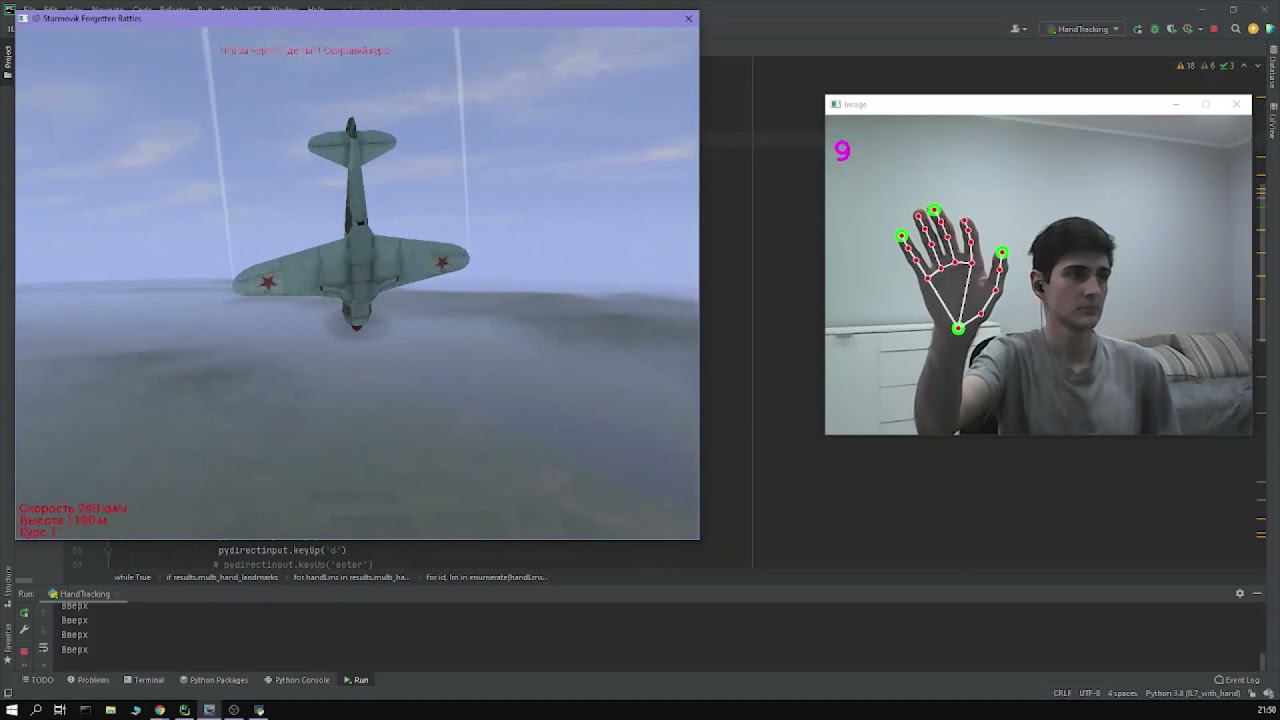Stop HandTracking using the red toolbar square
This screenshot has height=720, width=1280.
point(1214,29)
